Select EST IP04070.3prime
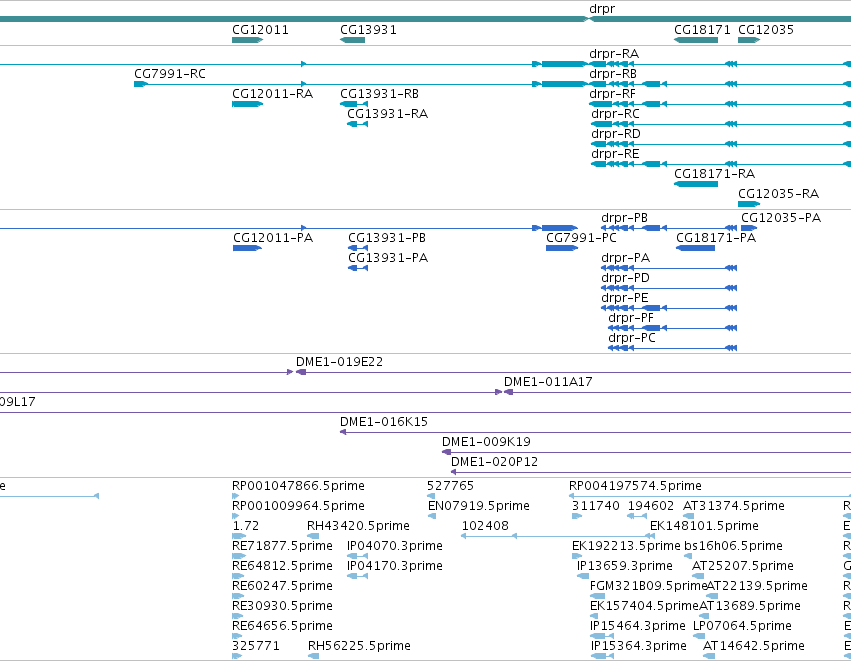Viewport: 851px width, 661px height. 395,546
